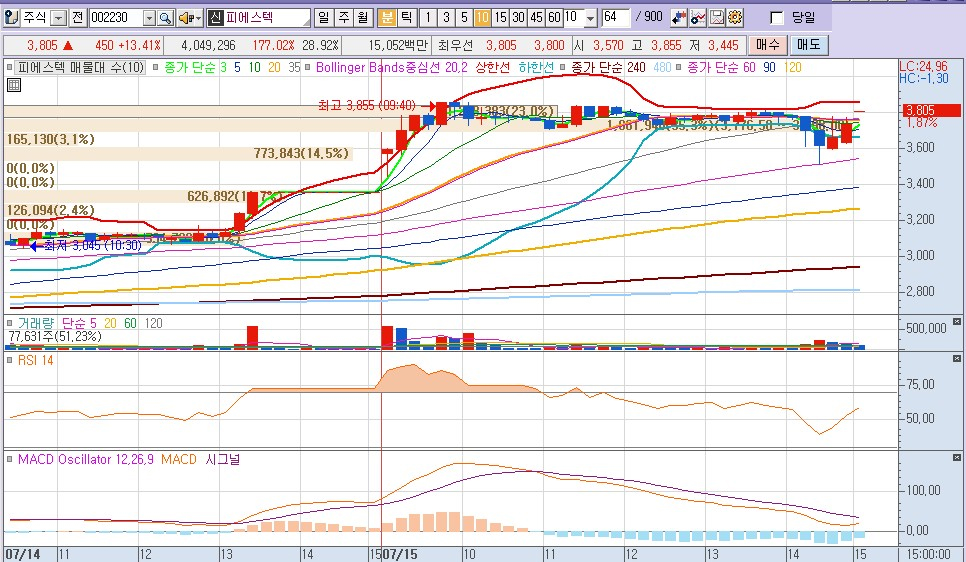Switch to daily chart with 일 tab
966x562 pixels.
tap(323, 18)
